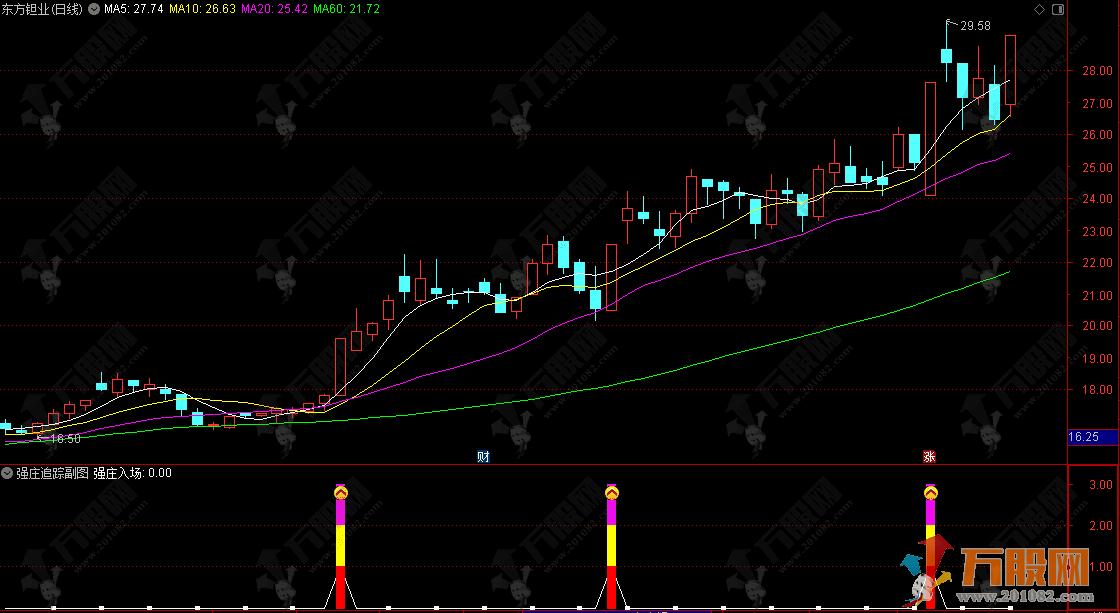This screenshot has width=1120, height=613.
Task: Click the third strong-entry signal arrow icon
Action: click(930, 491)
